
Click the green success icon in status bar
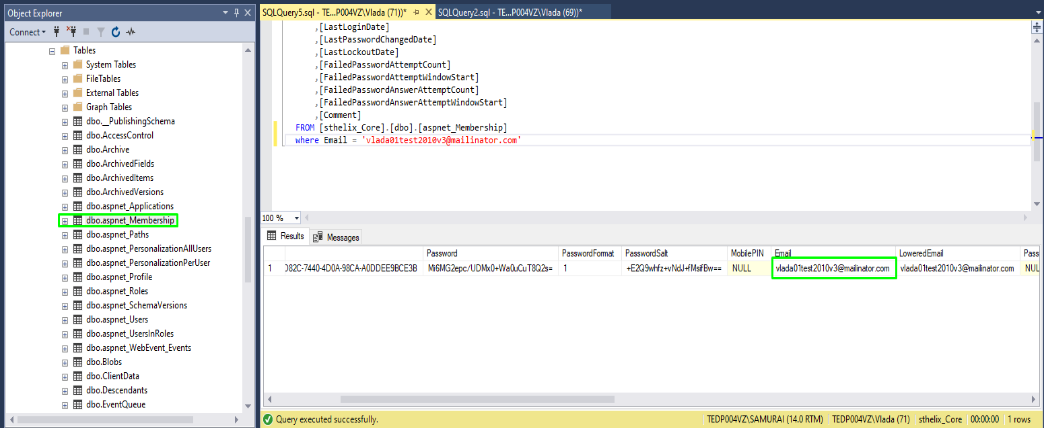click(x=268, y=420)
